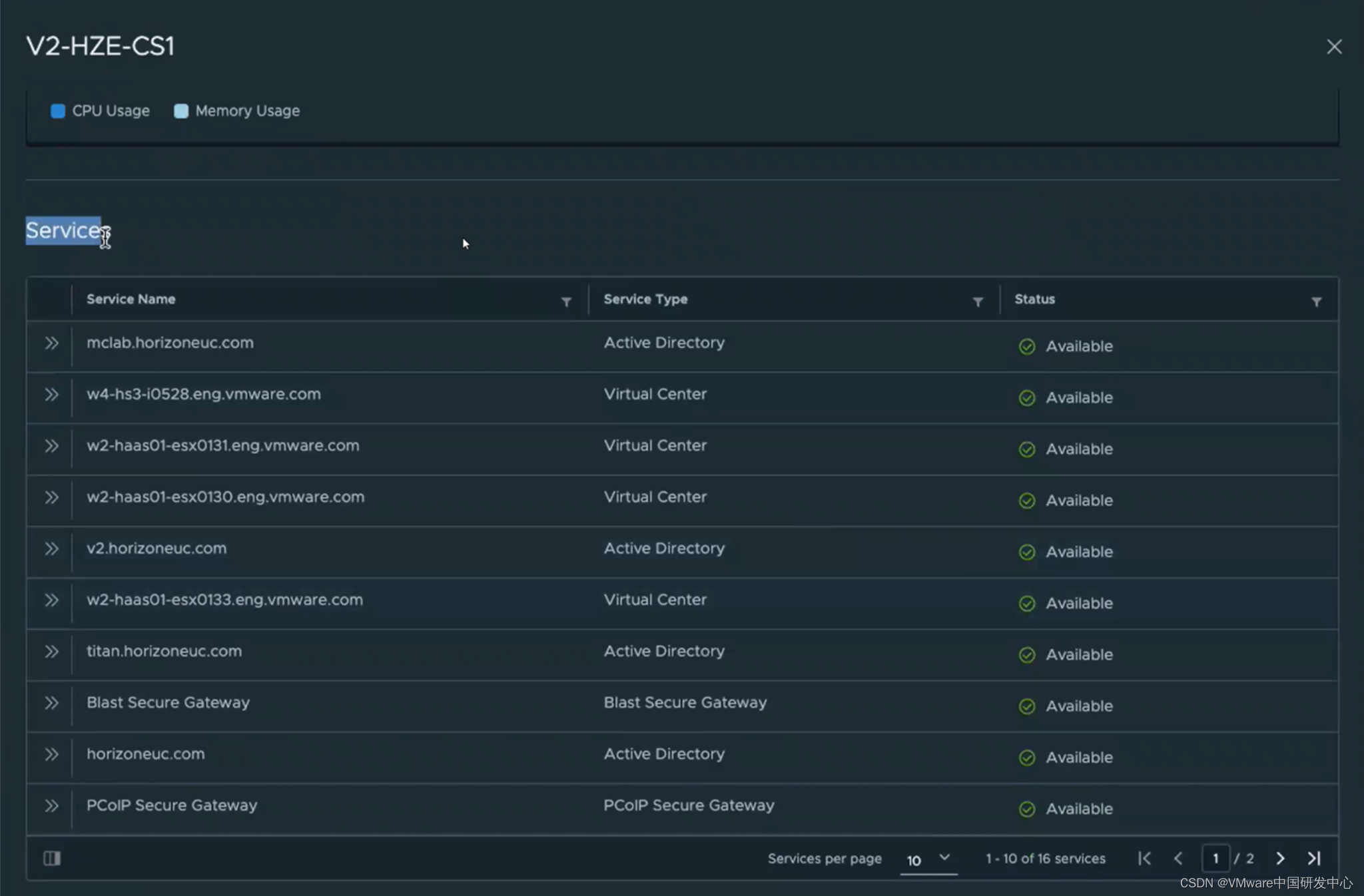Expand details for horizoneuc.com row

click(x=51, y=754)
